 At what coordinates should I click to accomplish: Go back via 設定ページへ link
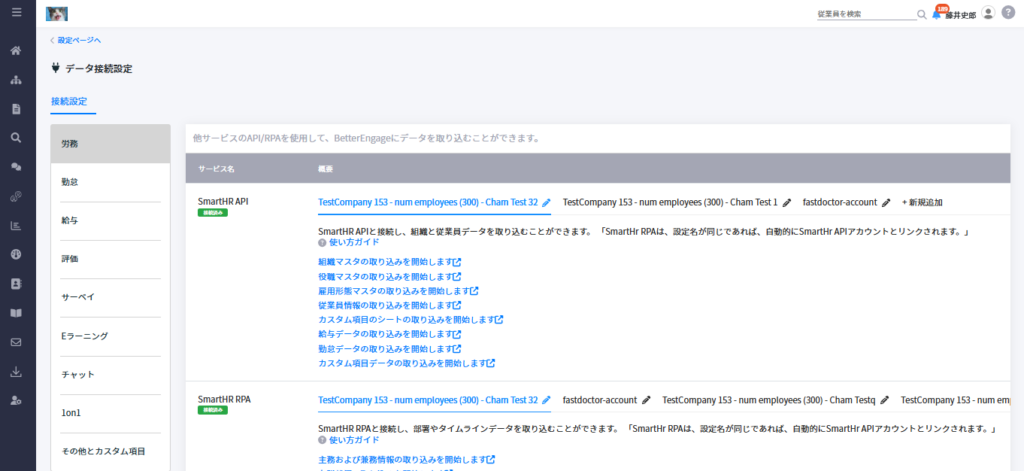(x=76, y=41)
